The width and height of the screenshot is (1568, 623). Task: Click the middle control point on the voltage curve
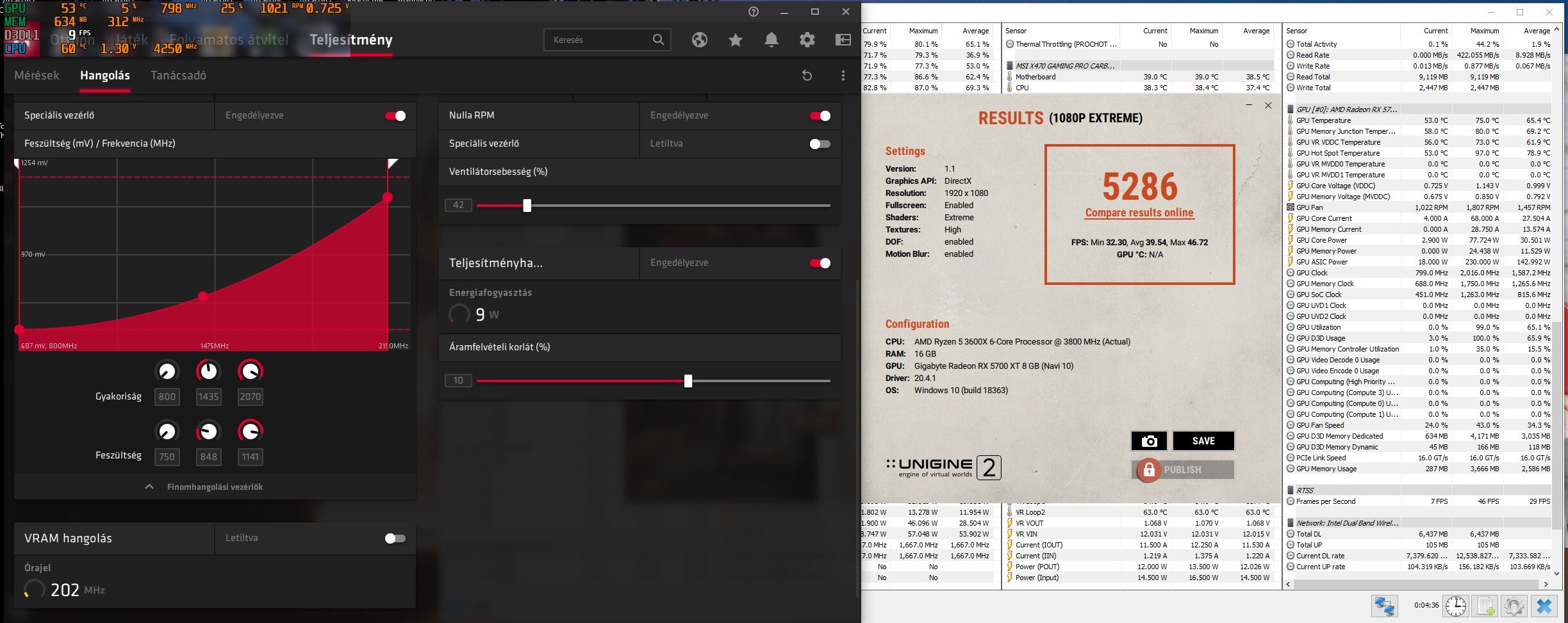tap(203, 296)
